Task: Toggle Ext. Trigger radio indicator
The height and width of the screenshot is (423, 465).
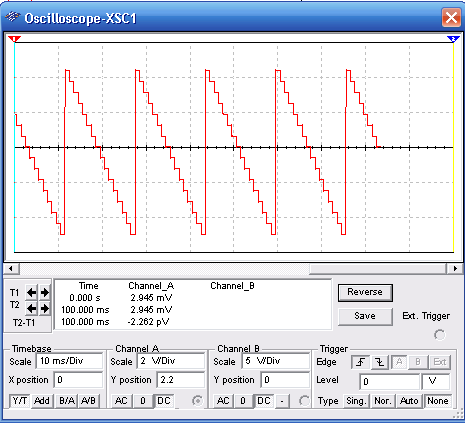Action: point(440,335)
